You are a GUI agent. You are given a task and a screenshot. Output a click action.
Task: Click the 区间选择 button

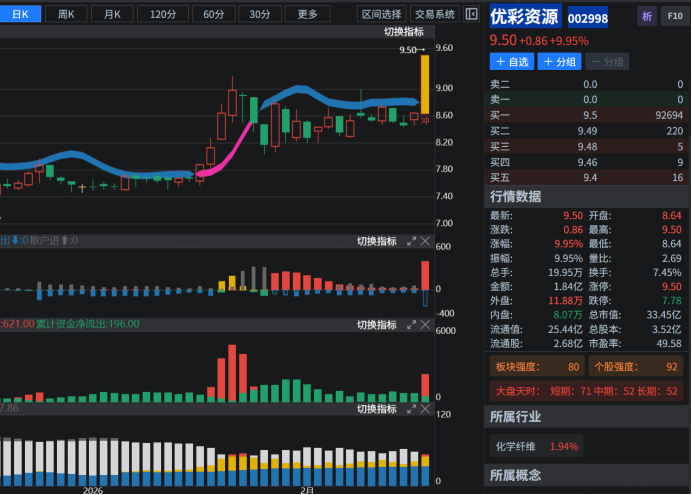(x=381, y=14)
